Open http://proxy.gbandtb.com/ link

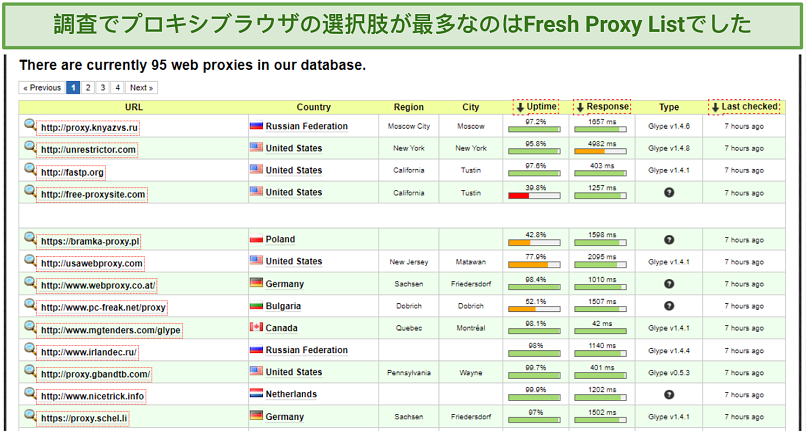96,374
